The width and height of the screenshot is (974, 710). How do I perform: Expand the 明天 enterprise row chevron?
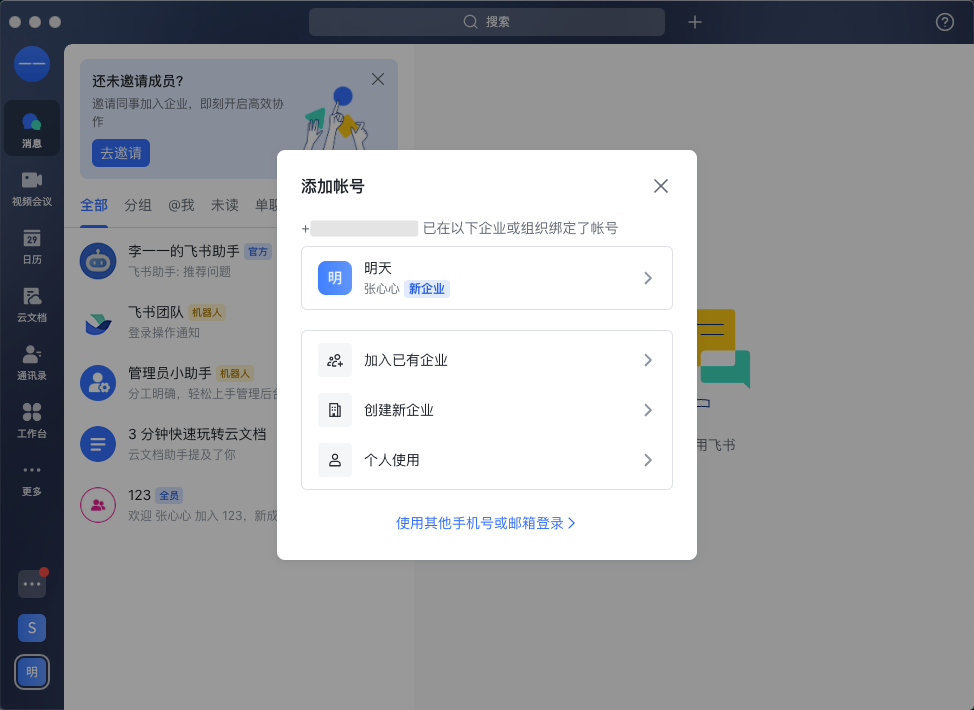648,278
